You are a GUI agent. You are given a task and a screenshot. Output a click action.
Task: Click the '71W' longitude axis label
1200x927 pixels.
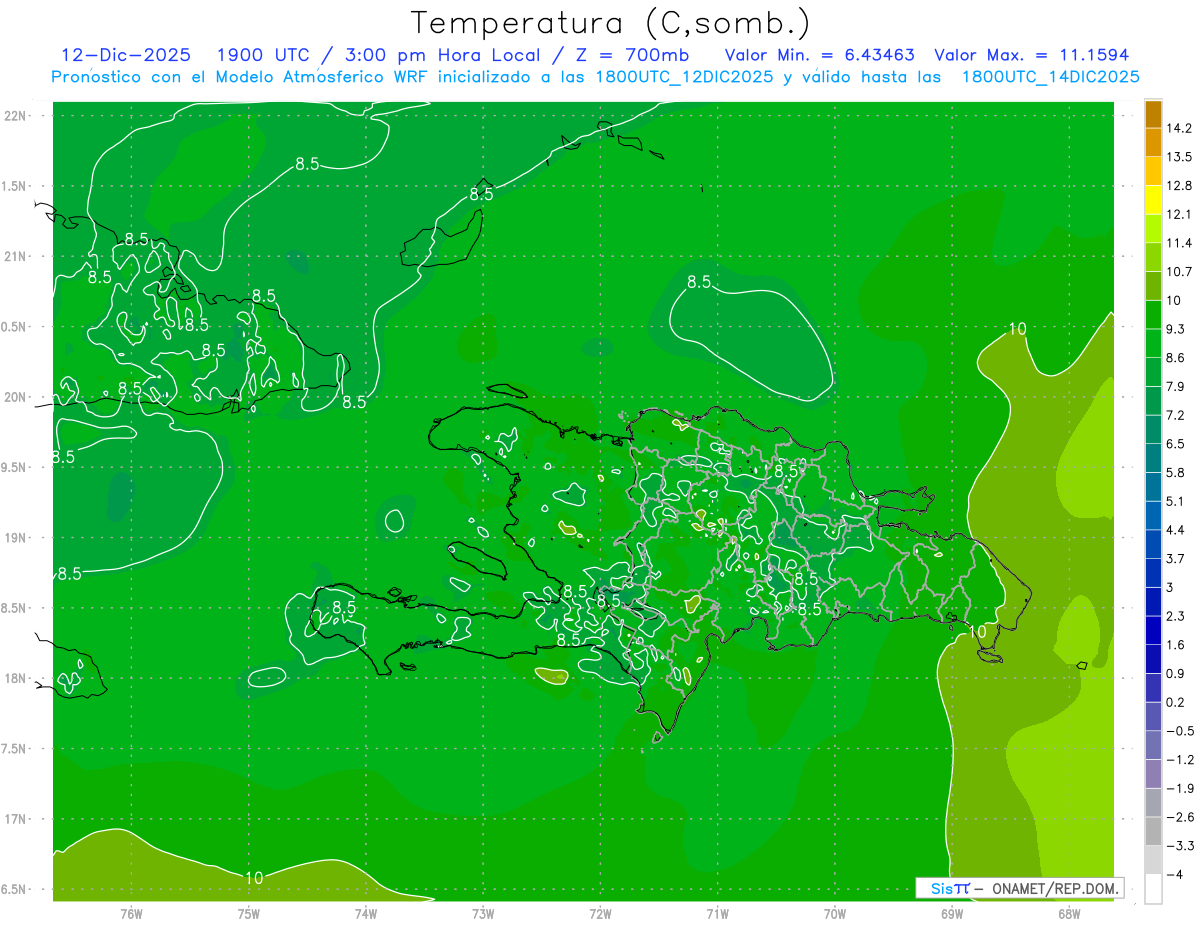tap(717, 914)
